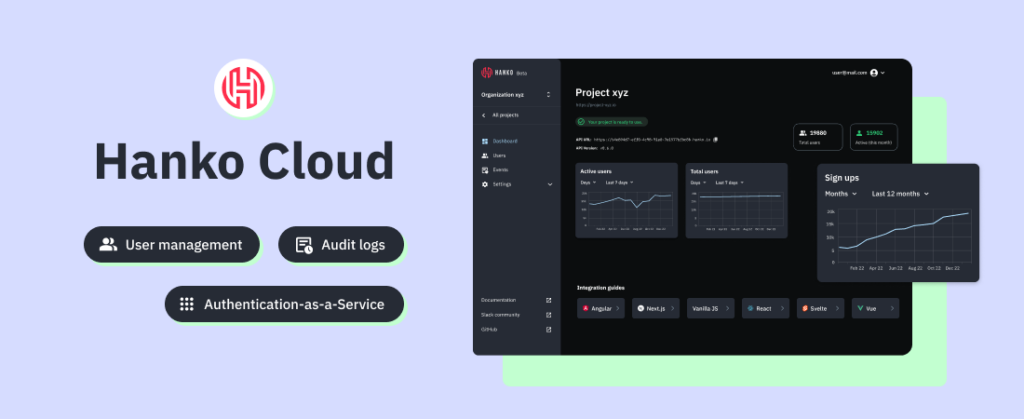Screen dimensions: 1024x419
Task: Click the back chevron beside All projects
Action: tap(483, 115)
